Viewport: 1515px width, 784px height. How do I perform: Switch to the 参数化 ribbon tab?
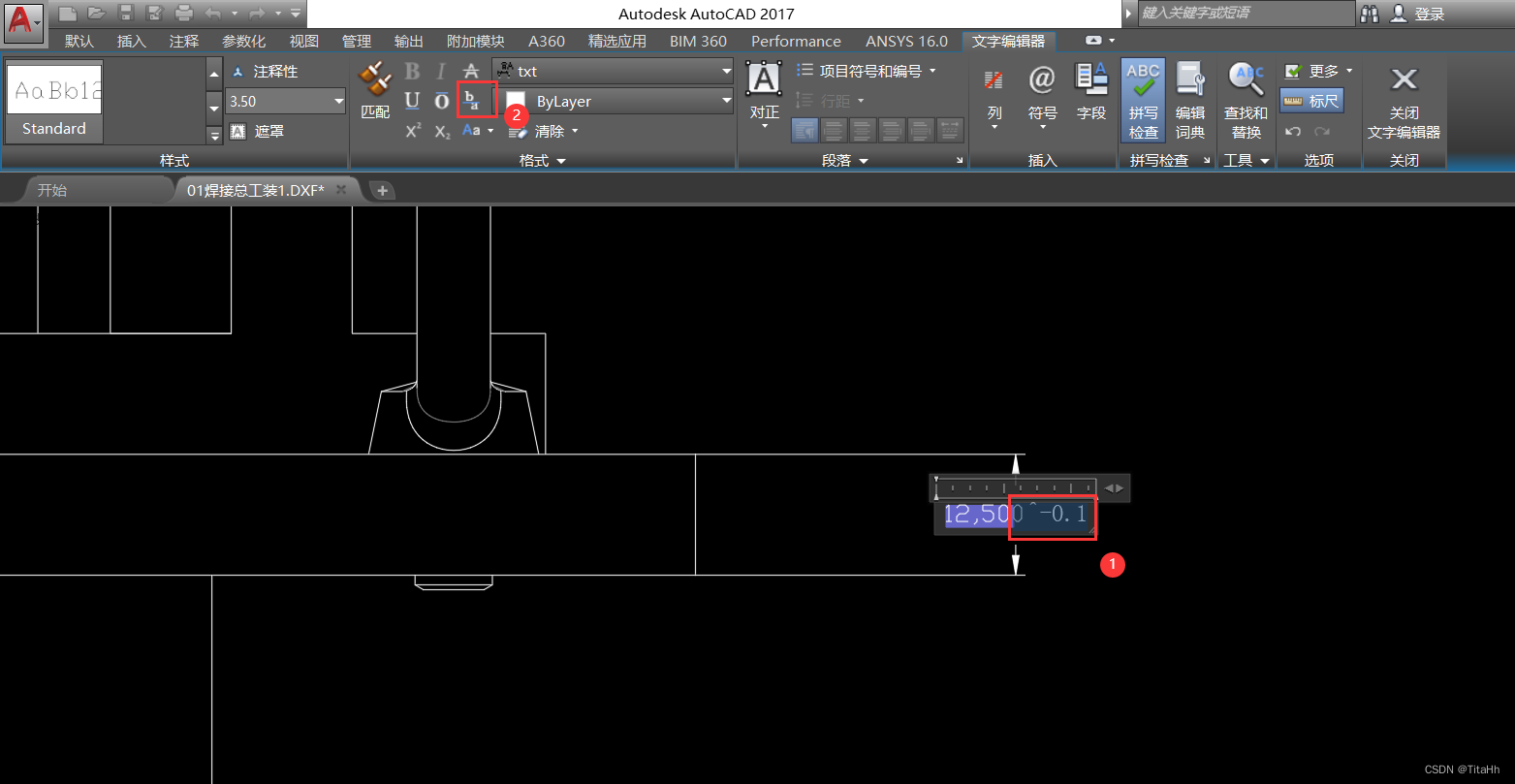click(x=244, y=41)
